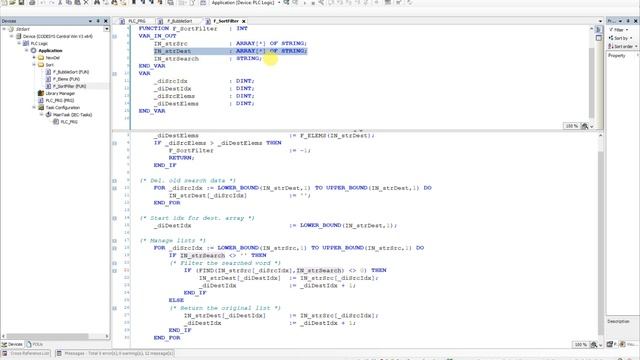This screenshot has height=360, width=640.
Task: Collapse the MainTask node
Action: (41, 115)
